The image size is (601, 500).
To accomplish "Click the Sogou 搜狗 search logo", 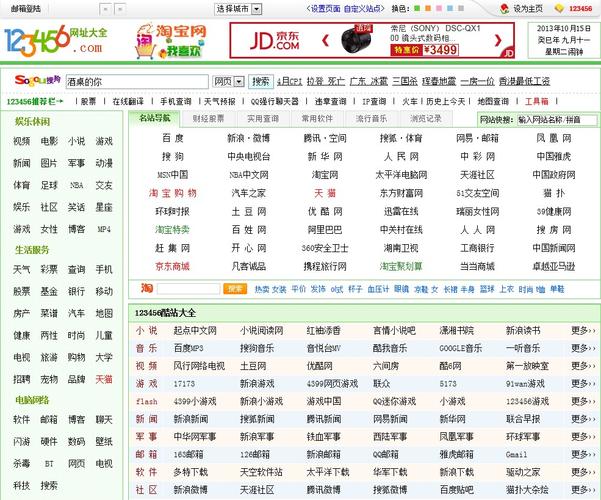I will point(38,81).
